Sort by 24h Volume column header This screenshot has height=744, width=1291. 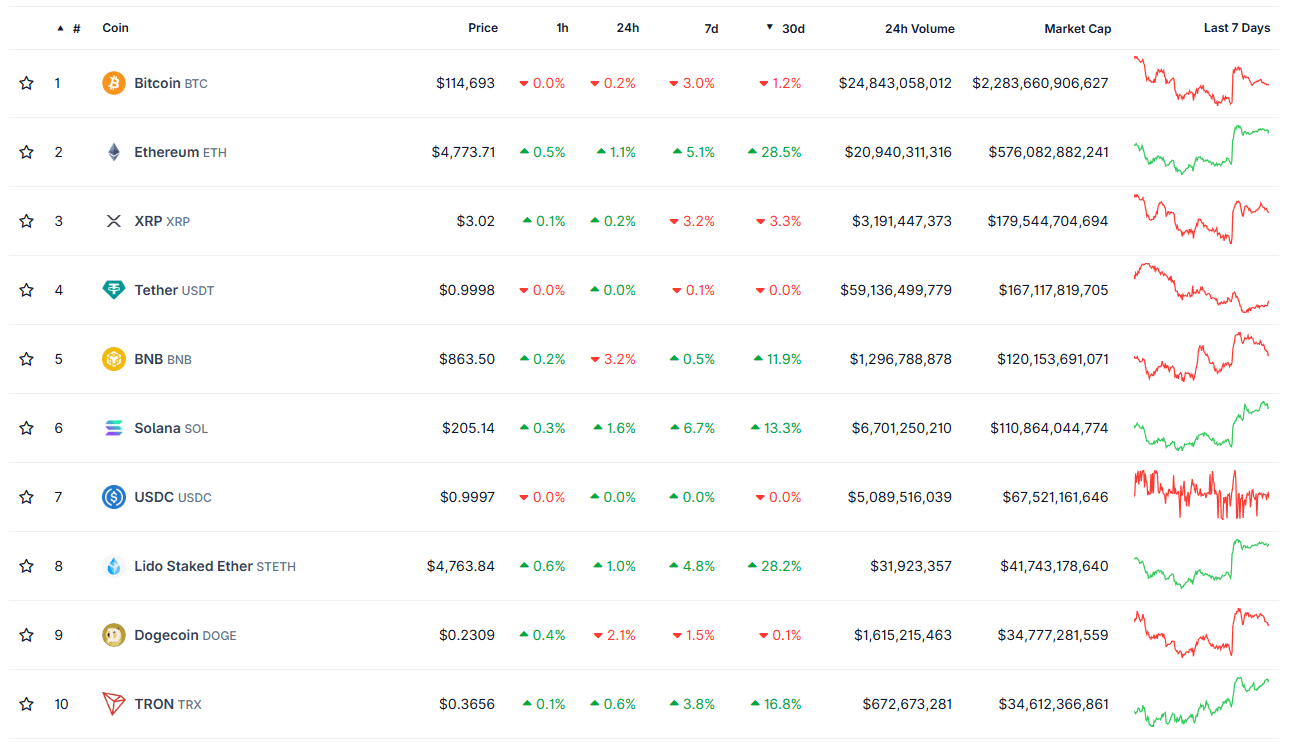920,28
